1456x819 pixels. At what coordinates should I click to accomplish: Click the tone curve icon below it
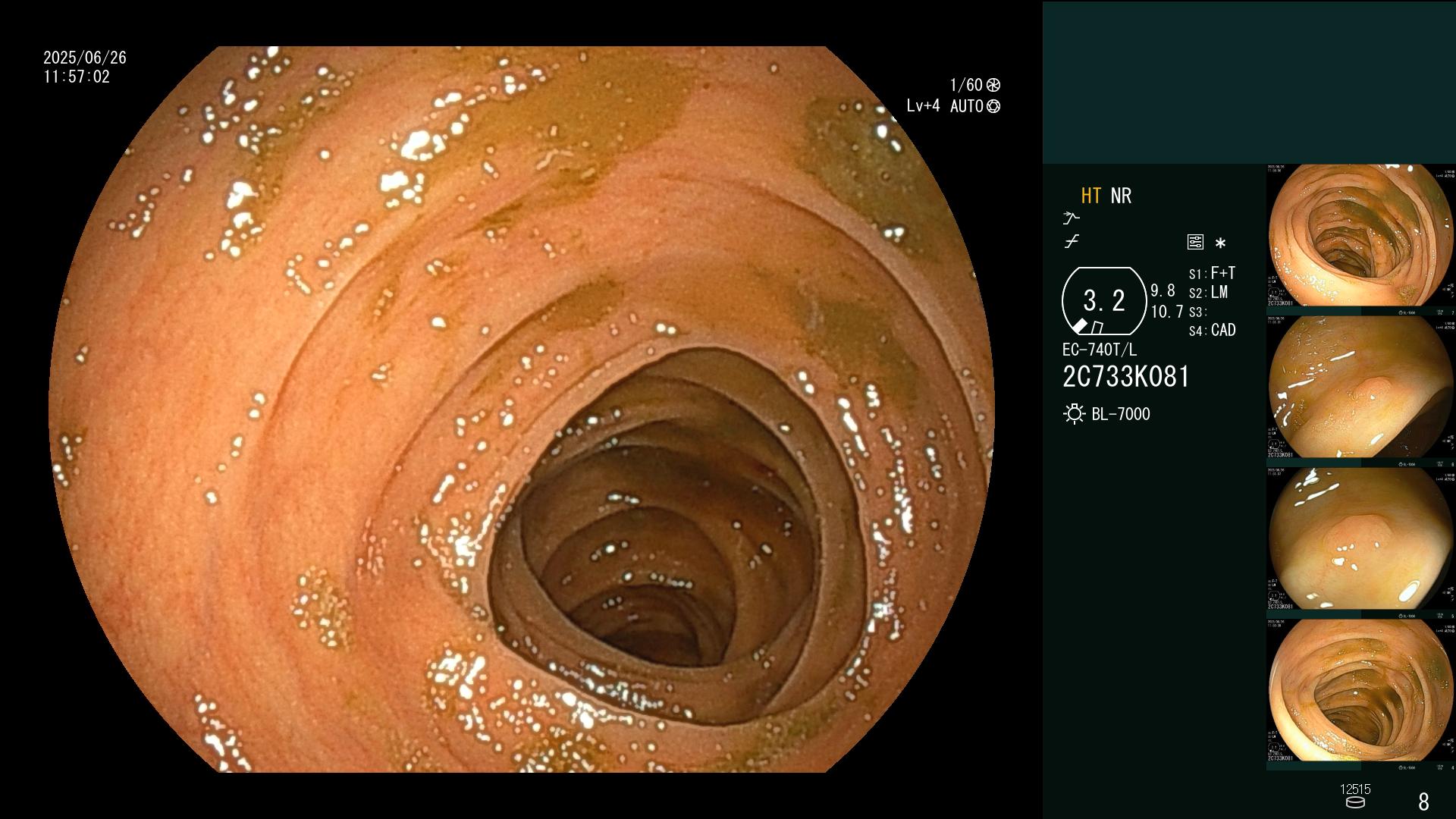click(1072, 242)
